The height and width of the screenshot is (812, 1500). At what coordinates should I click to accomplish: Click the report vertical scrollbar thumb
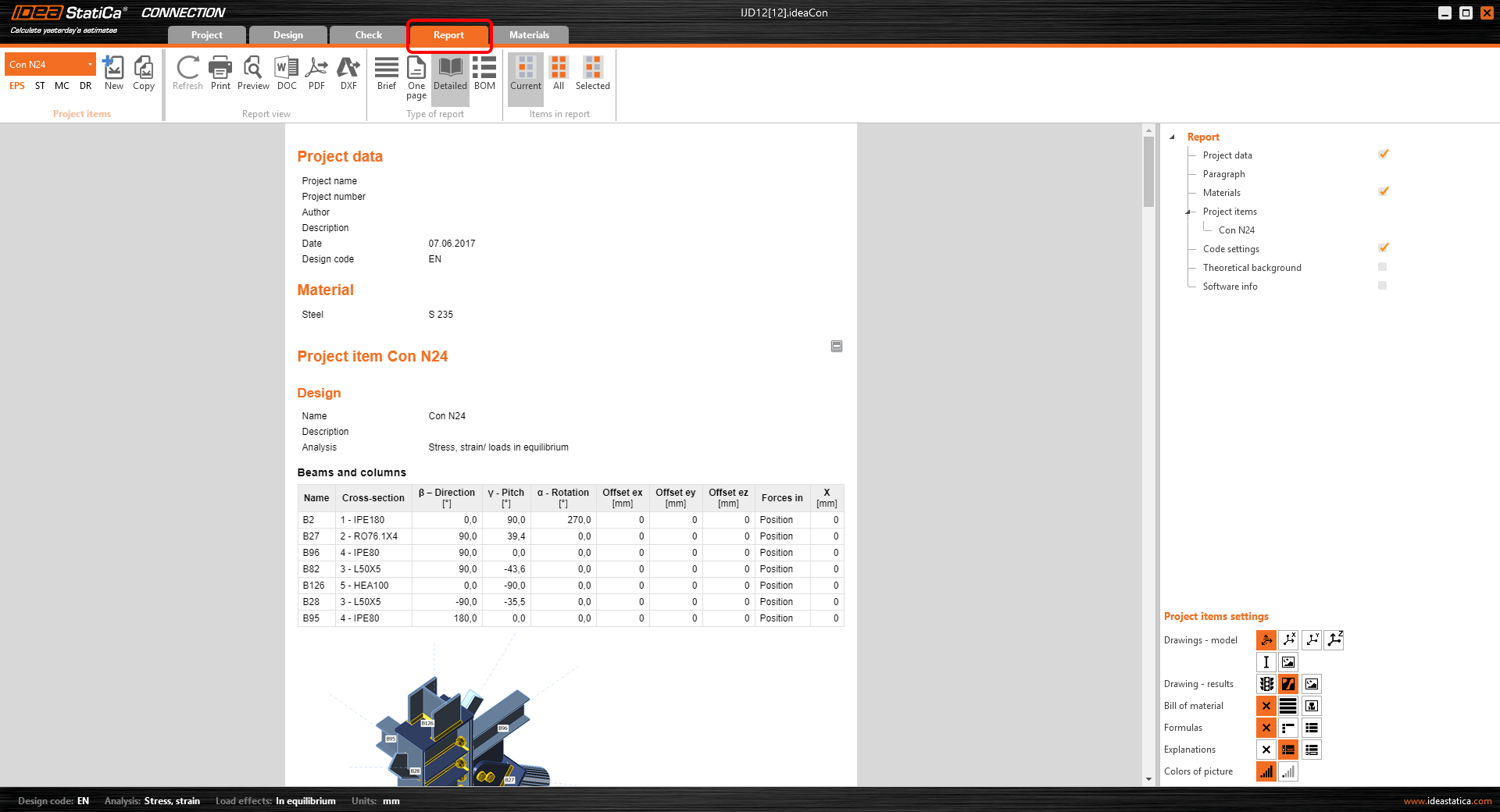(1148, 172)
